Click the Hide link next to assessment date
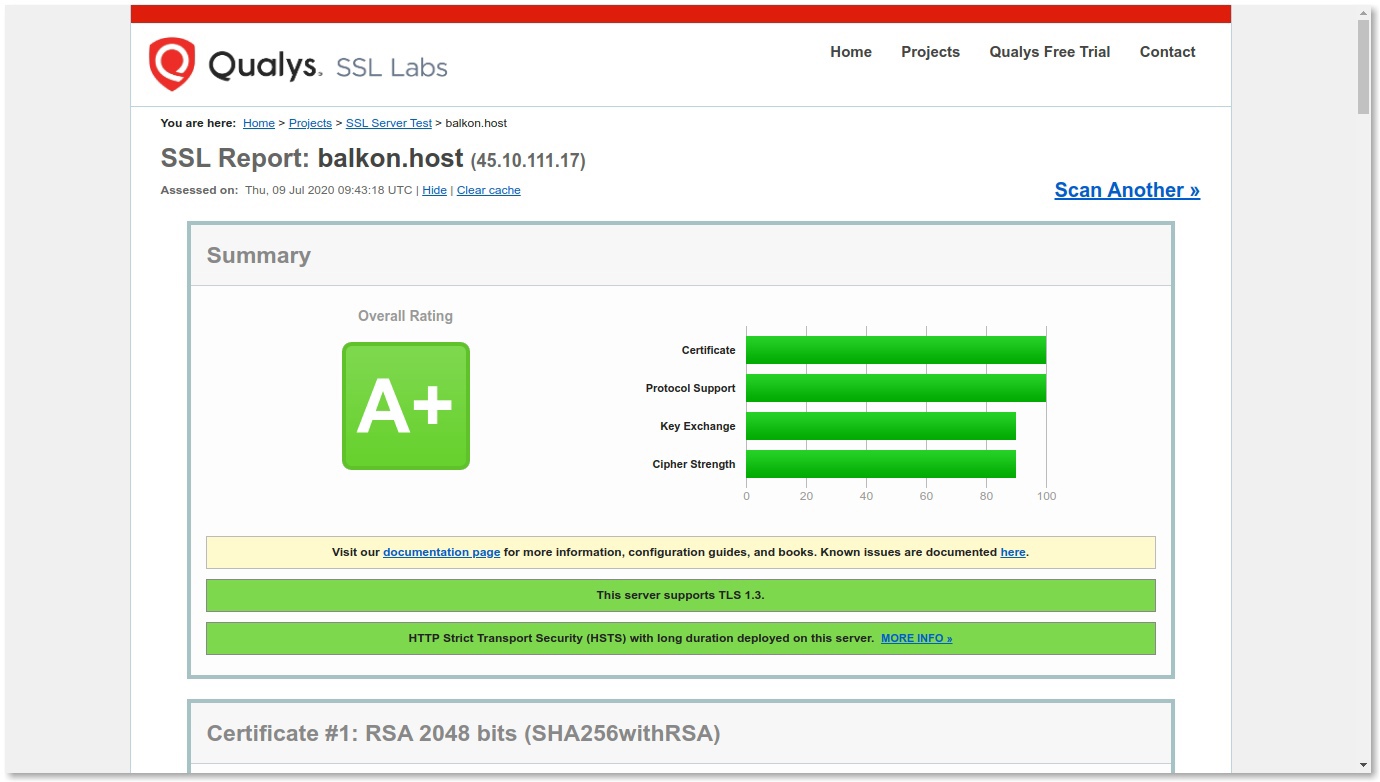Image resolution: width=1380 pixels, height=782 pixels. [x=435, y=190]
